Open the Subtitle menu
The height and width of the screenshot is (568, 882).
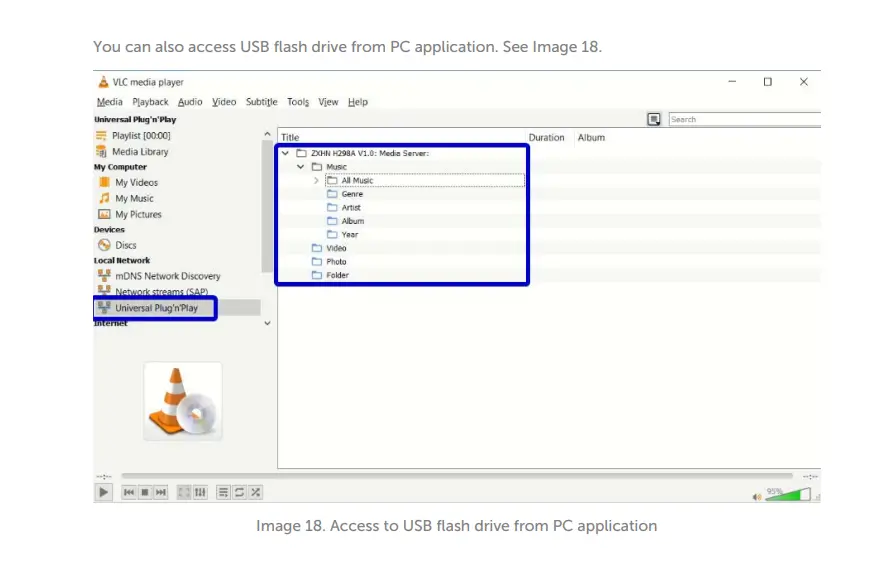pos(262,102)
